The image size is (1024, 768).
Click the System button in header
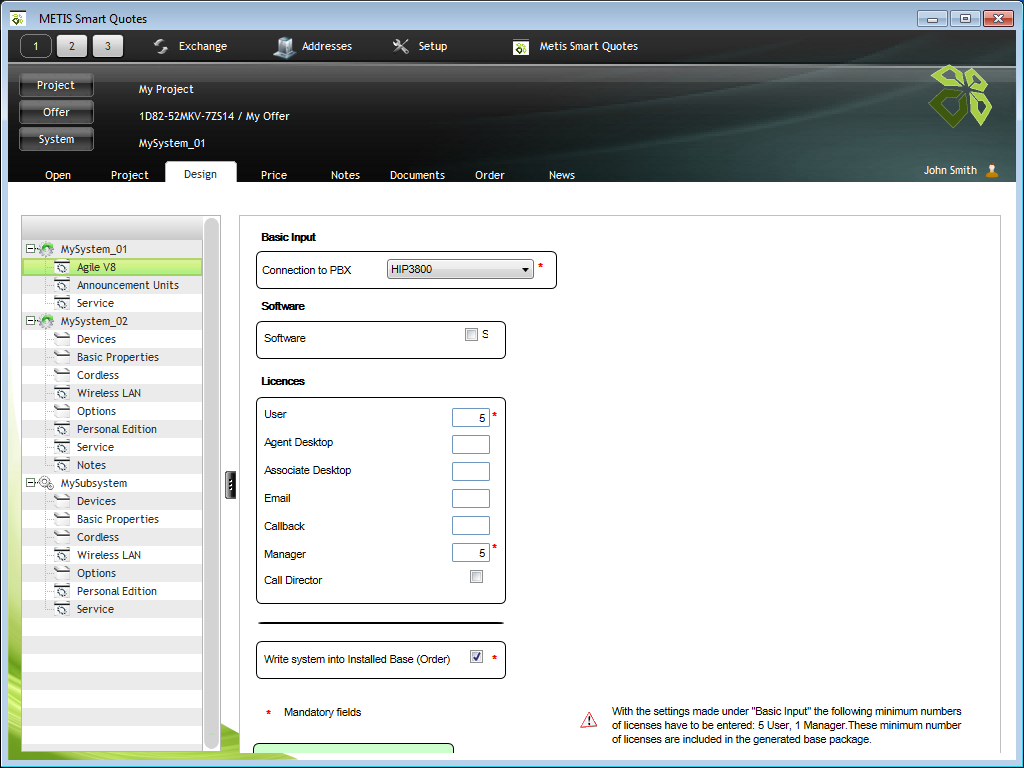56,139
